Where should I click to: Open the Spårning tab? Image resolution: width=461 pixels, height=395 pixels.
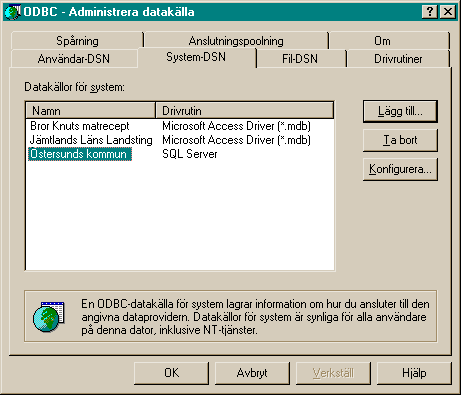coord(77,41)
